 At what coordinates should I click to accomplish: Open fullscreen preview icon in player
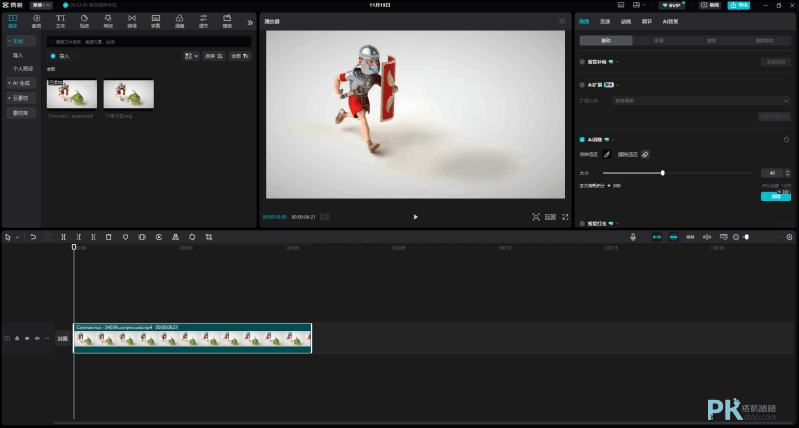click(565, 217)
